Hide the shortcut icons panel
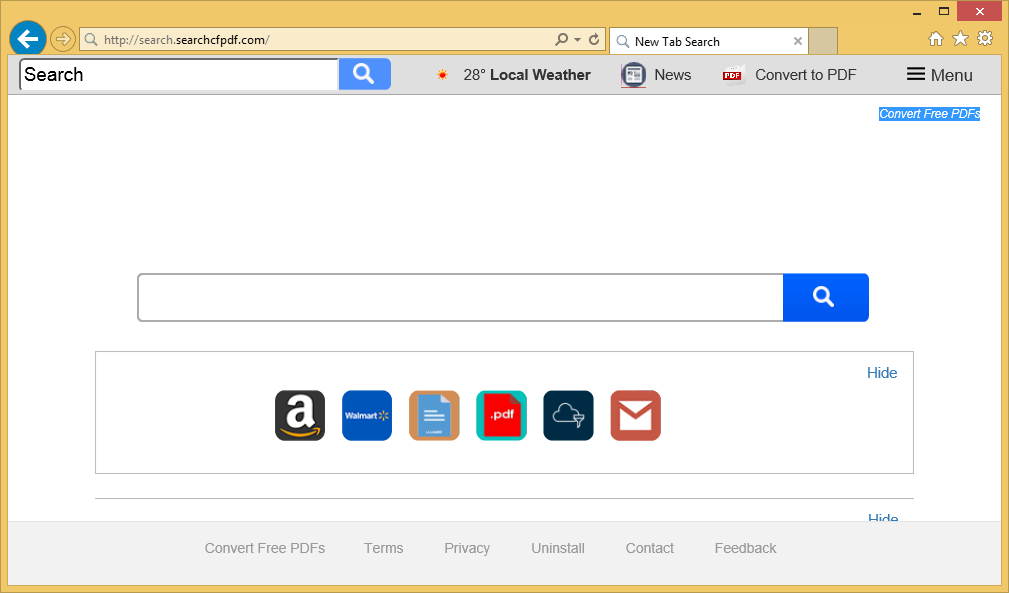Image resolution: width=1009 pixels, height=593 pixels. tap(882, 373)
